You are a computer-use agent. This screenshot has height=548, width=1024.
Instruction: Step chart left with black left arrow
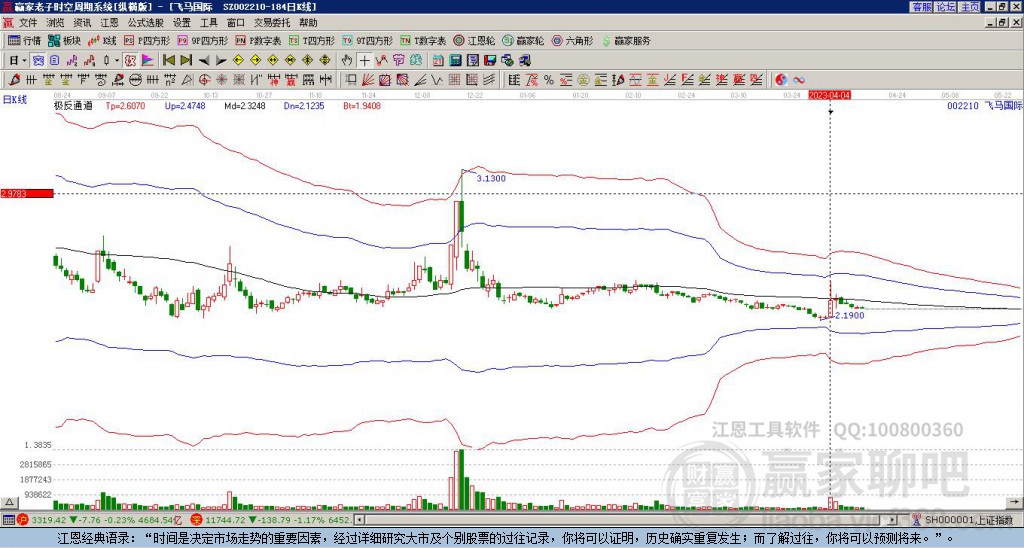point(204,61)
